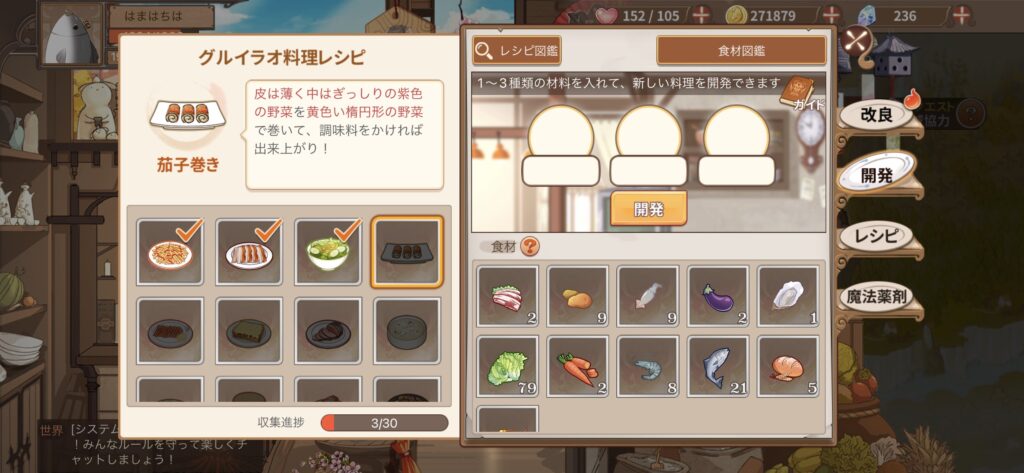Select the checked sliced meat dish recipe
1024x473 pixels.
(x=249, y=252)
